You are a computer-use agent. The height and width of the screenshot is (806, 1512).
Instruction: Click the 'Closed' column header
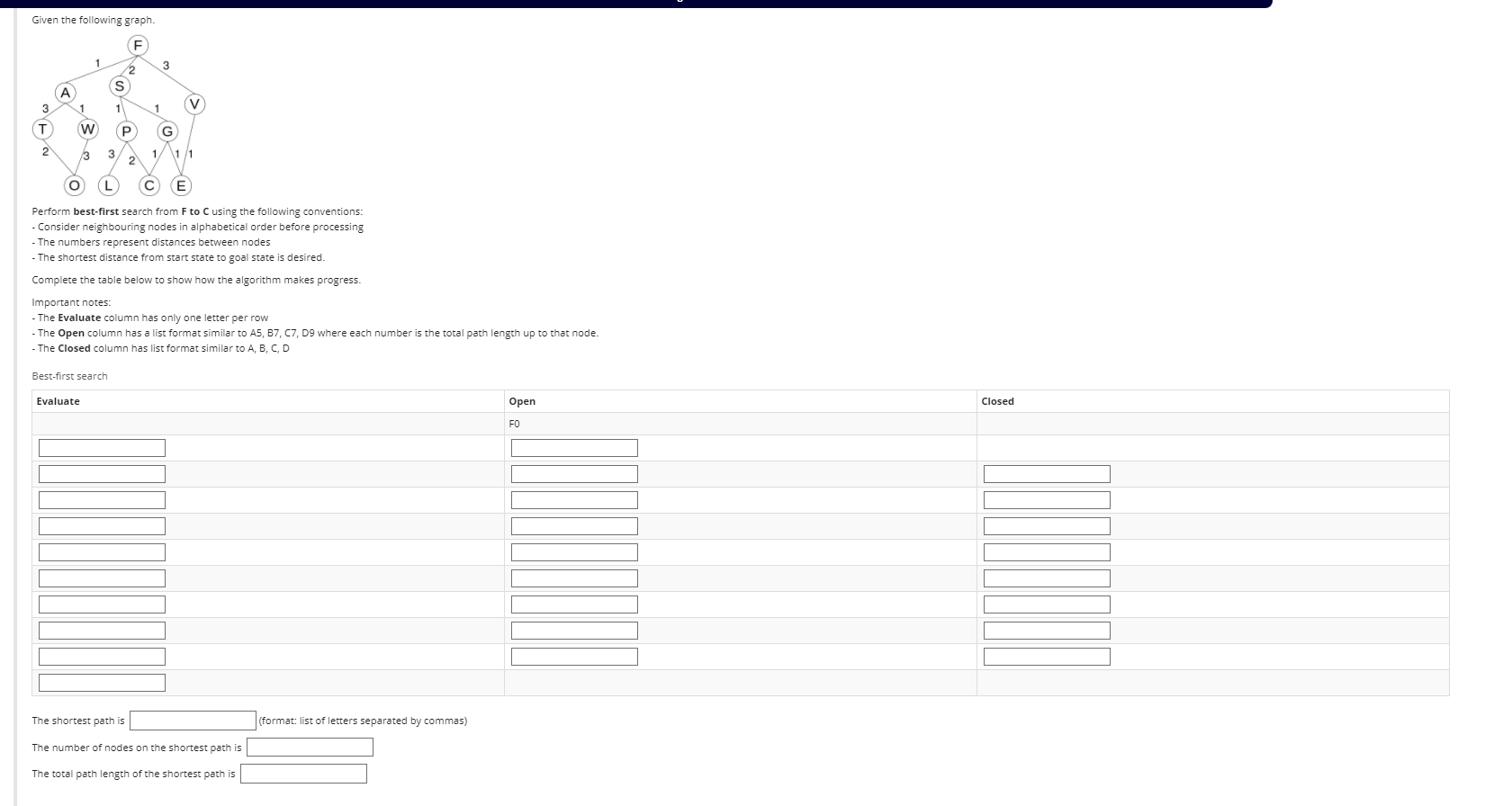click(x=997, y=401)
